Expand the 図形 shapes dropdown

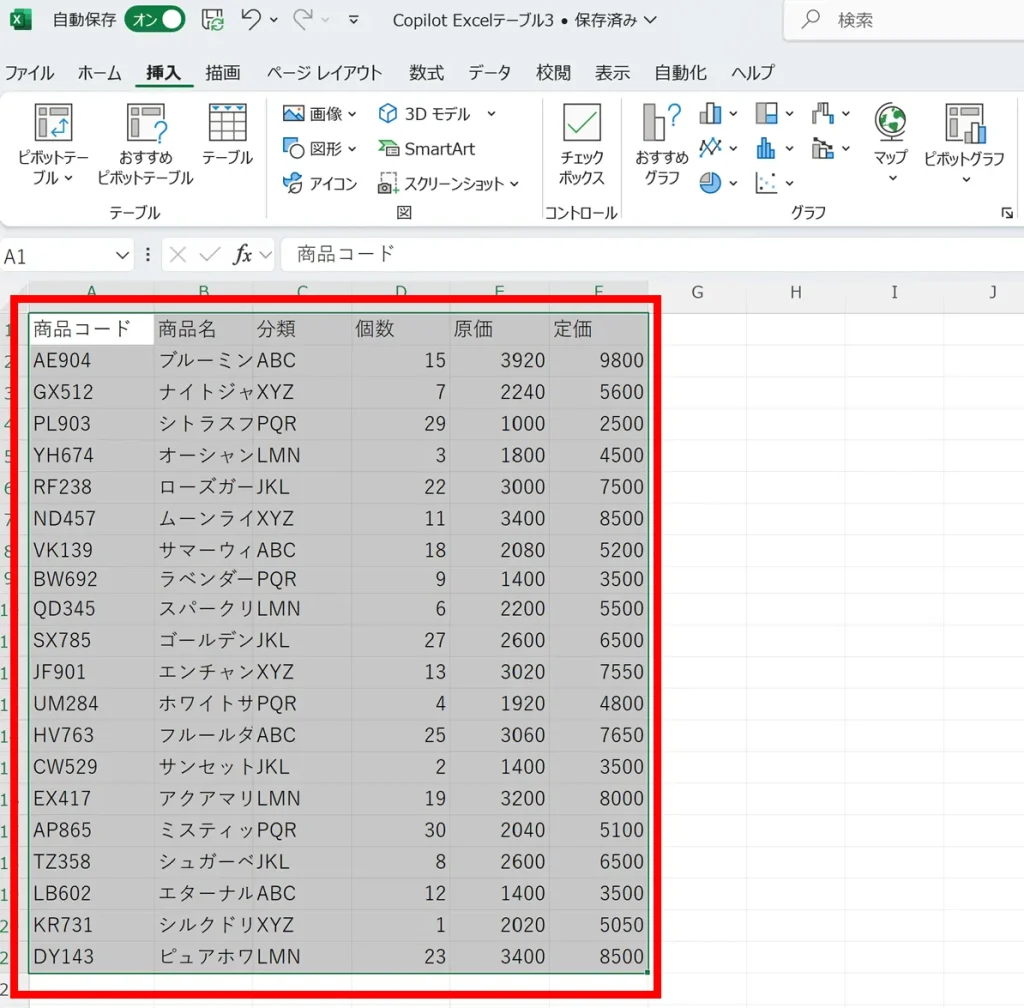click(352, 149)
